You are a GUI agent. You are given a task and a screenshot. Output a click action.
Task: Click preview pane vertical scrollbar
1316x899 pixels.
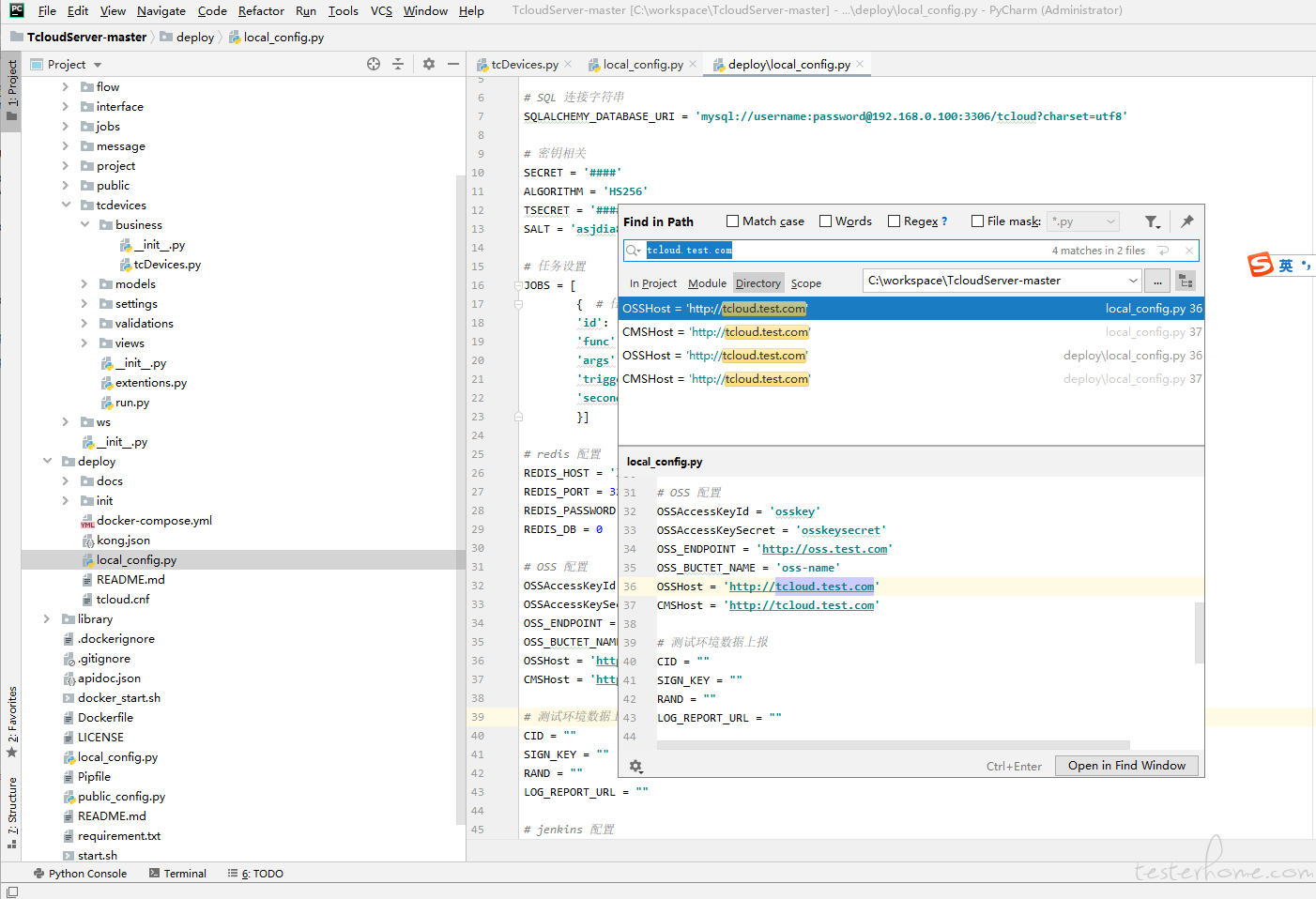(x=1200, y=632)
